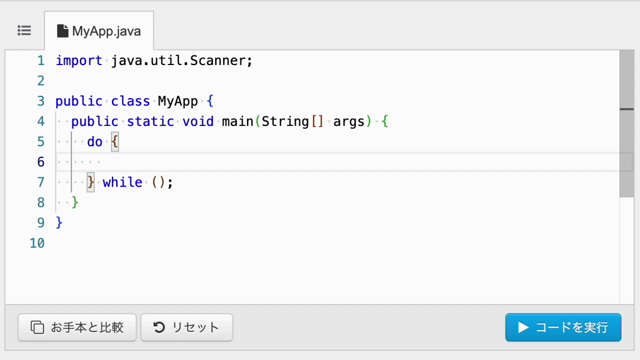Click the main method name on line 4
The width and height of the screenshot is (640, 360).
point(238,121)
